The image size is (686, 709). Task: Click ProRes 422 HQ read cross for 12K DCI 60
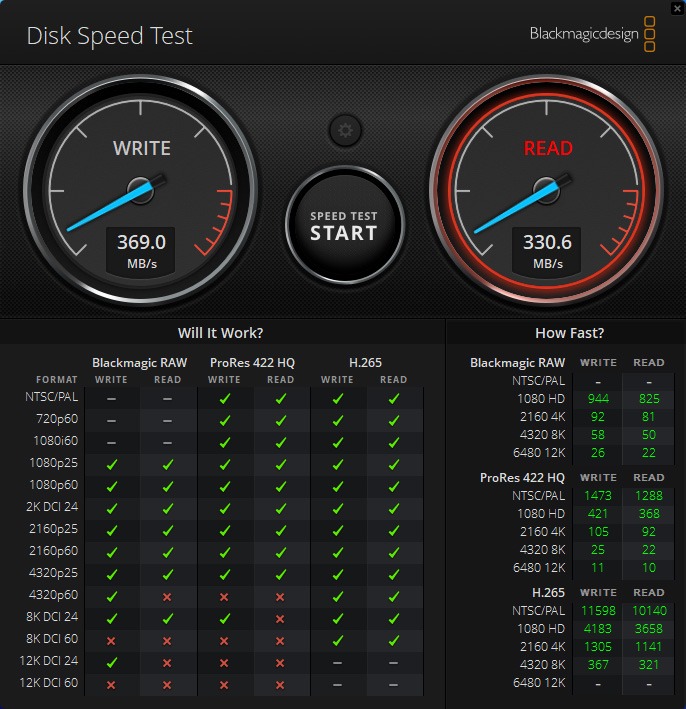[x=280, y=685]
